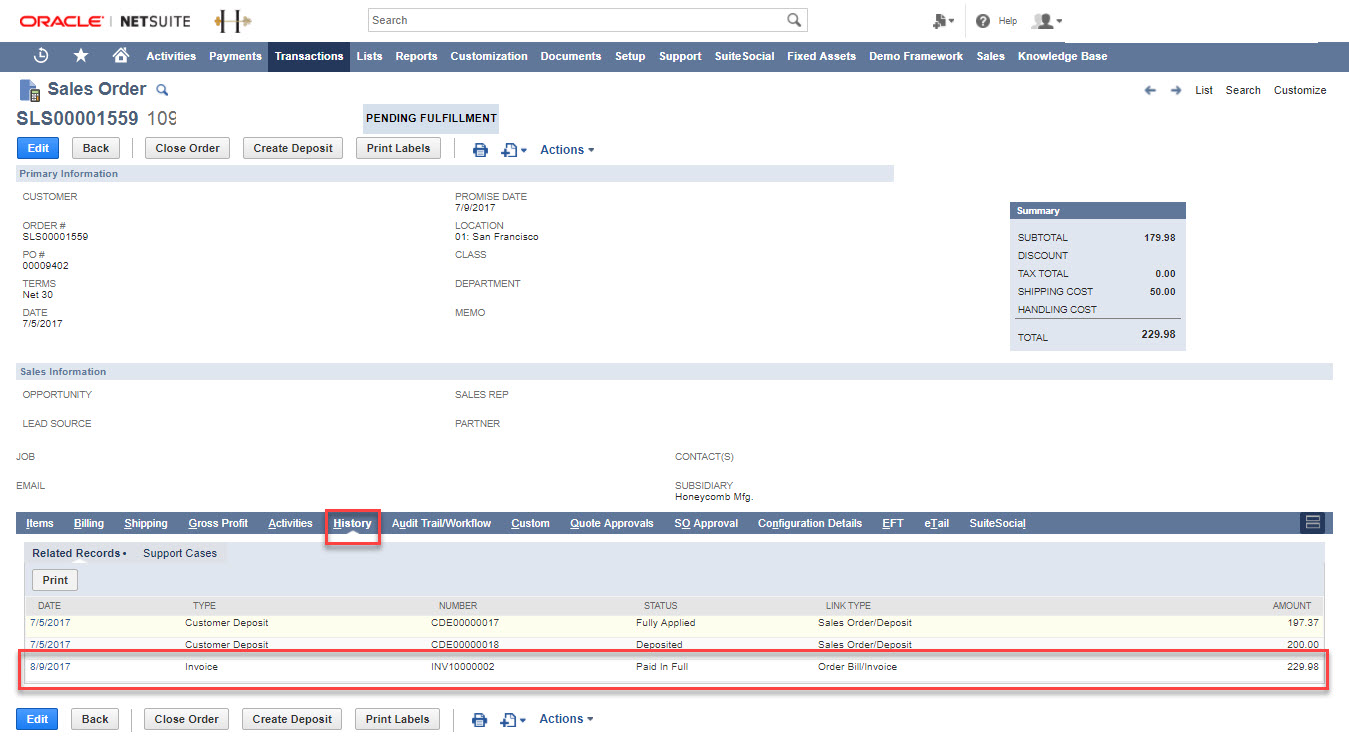Click the bottom Edit button

[38, 719]
